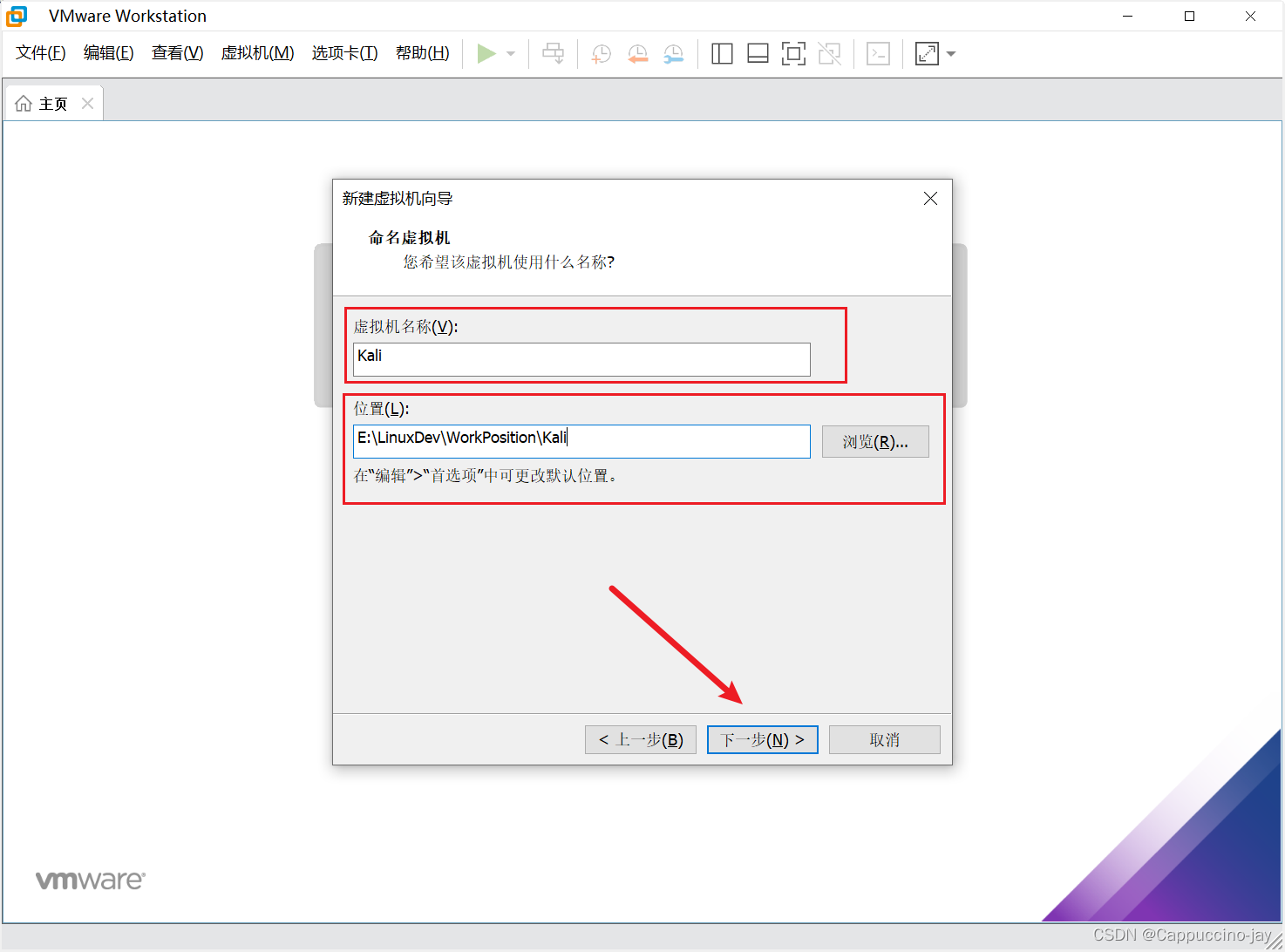Close the 新建虚拟机向导 dialog
This screenshot has height=952, width=1285.
[930, 199]
